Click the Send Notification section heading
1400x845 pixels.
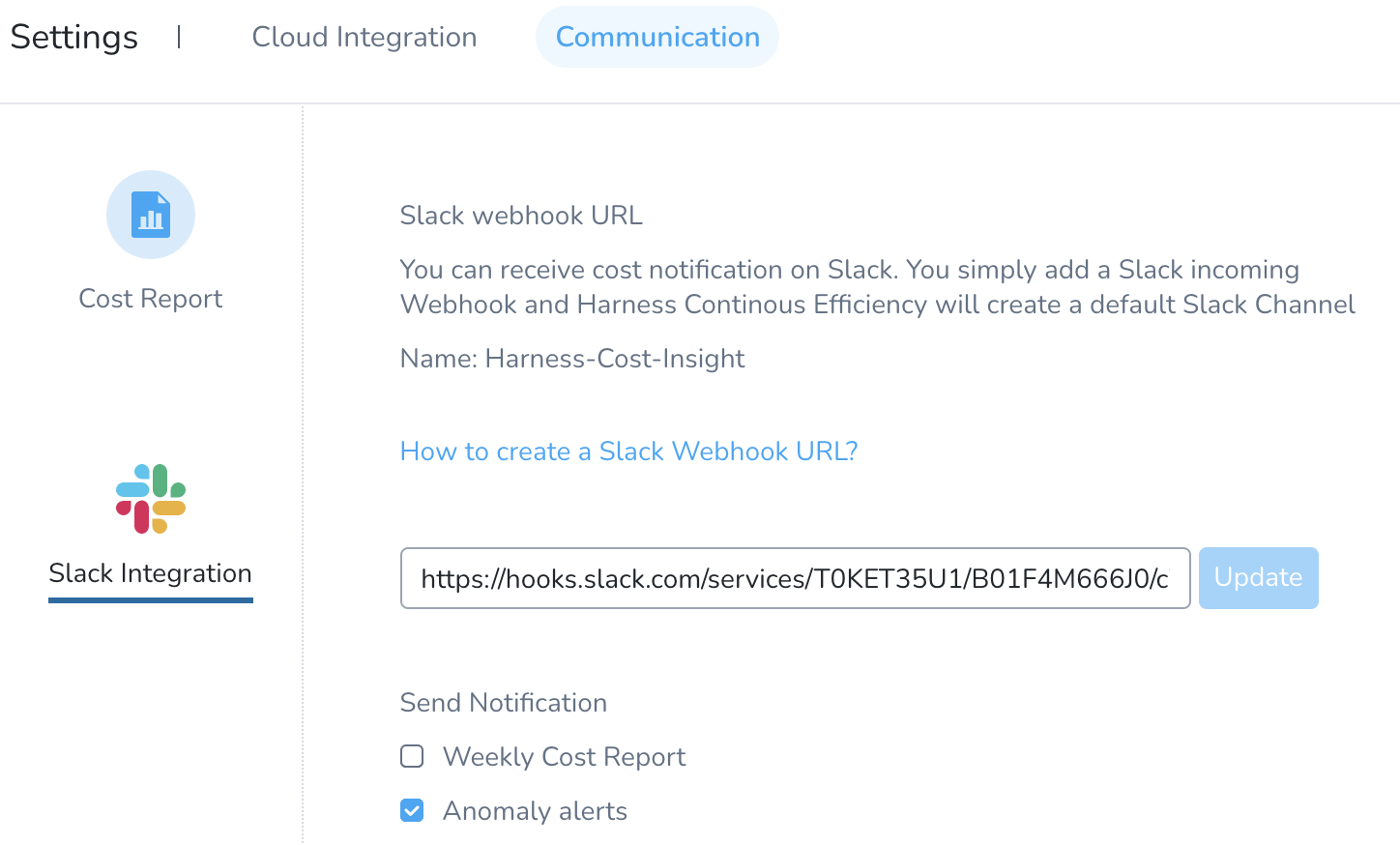504,702
